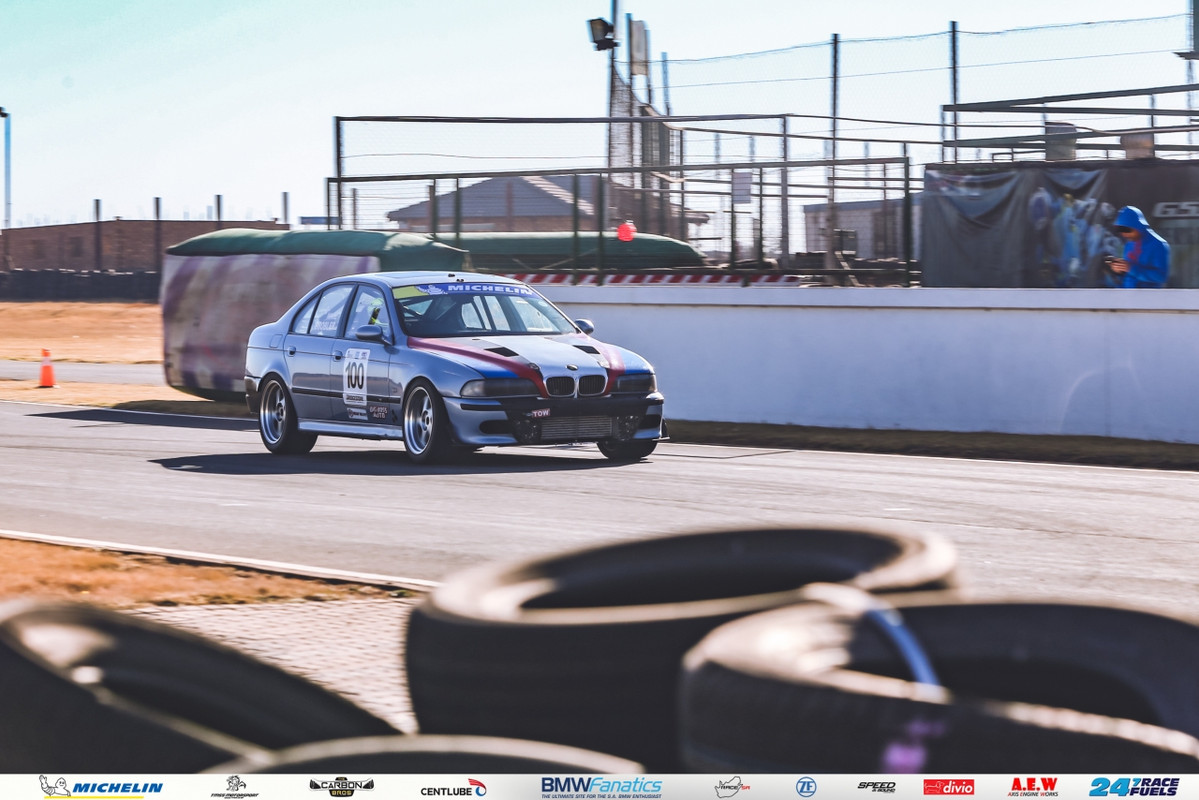The width and height of the screenshot is (1199, 800).
Task: Click the Fines Motorsport logo
Action: [234, 787]
